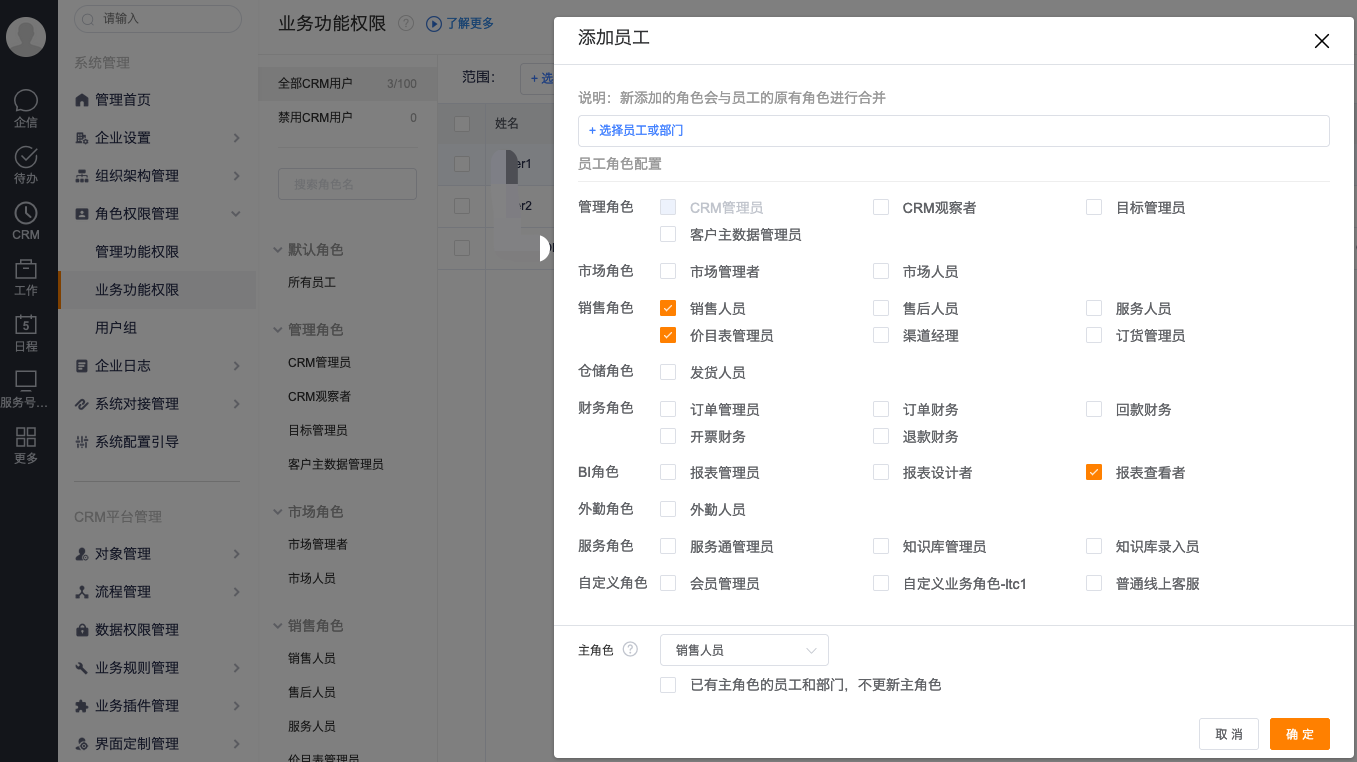1357x762 pixels.
Task: Check the 外勤人员 role
Action: (x=668, y=509)
